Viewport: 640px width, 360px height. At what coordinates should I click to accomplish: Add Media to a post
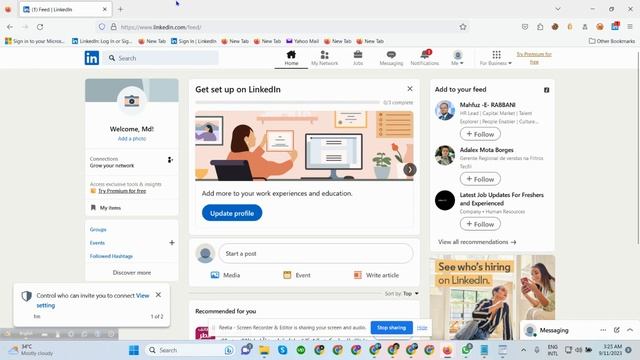tap(225, 275)
